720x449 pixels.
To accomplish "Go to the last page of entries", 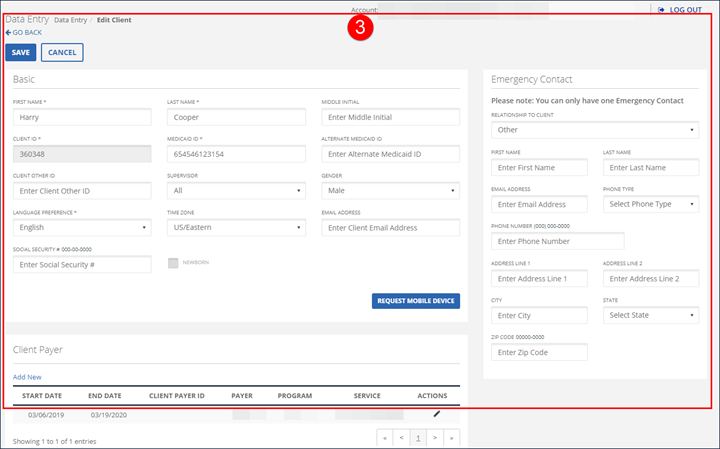I will [452, 437].
